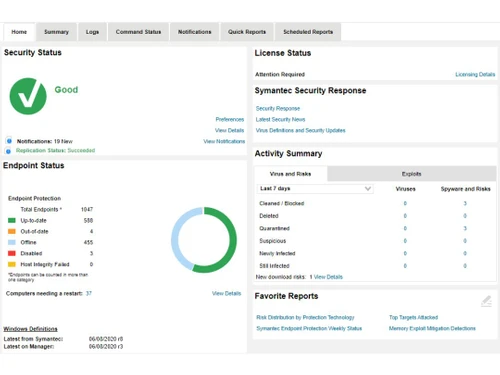Image resolution: width=500 pixels, height=375 pixels.
Task: Open the Scheduled Reports tab
Action: 308,32
